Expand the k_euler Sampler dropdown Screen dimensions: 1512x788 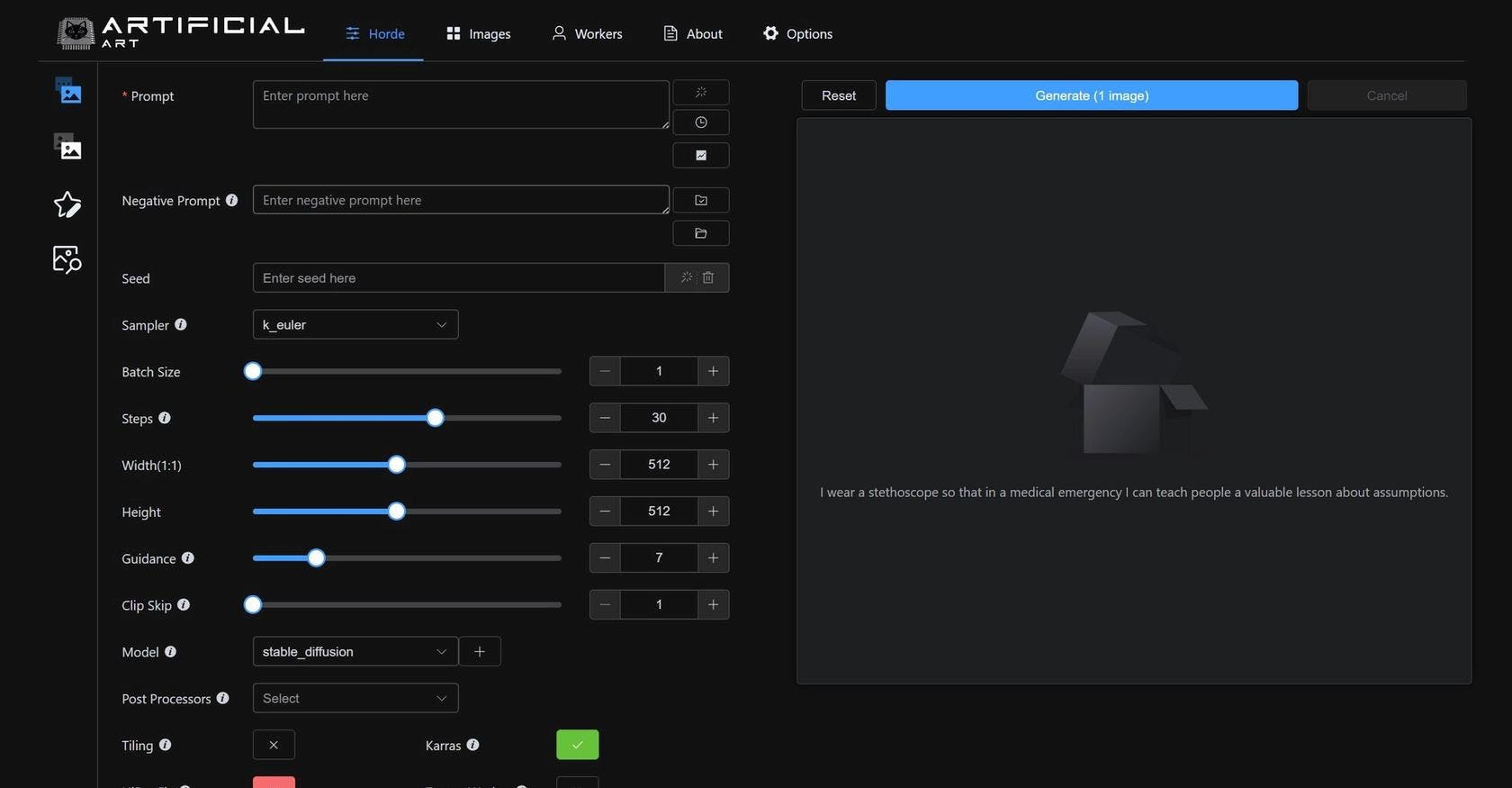point(355,324)
